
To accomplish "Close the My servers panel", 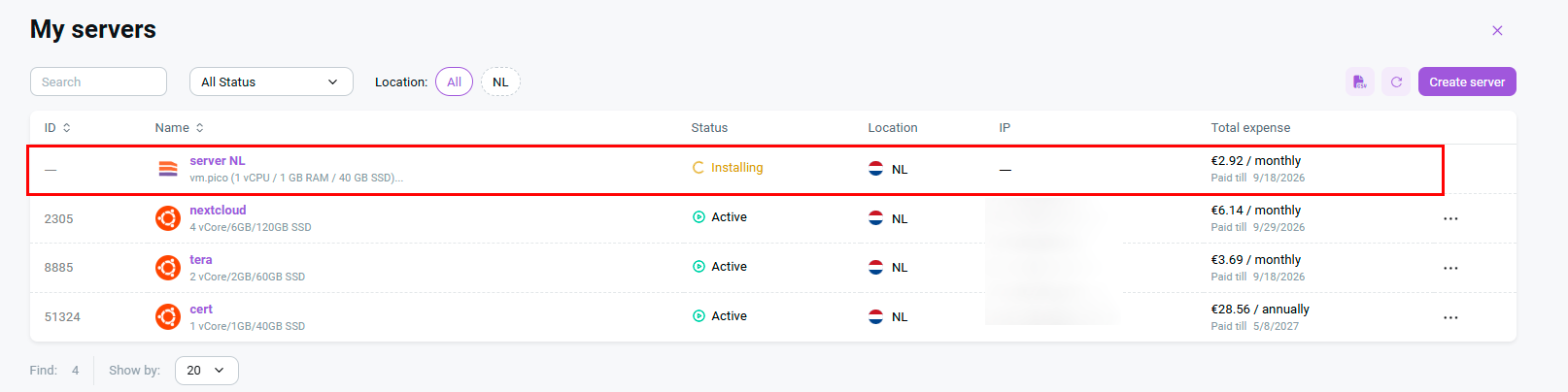I will (1497, 31).
